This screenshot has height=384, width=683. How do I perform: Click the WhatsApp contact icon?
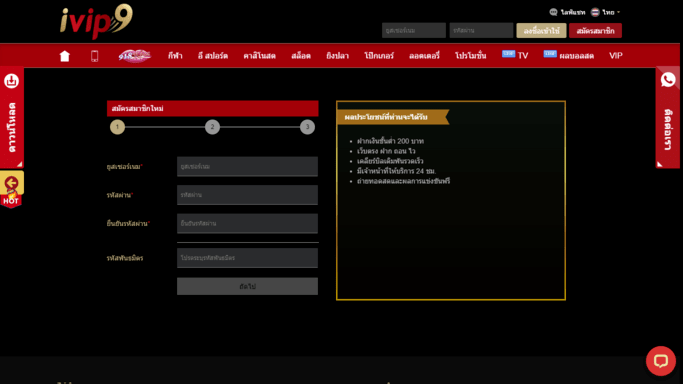coord(668,80)
